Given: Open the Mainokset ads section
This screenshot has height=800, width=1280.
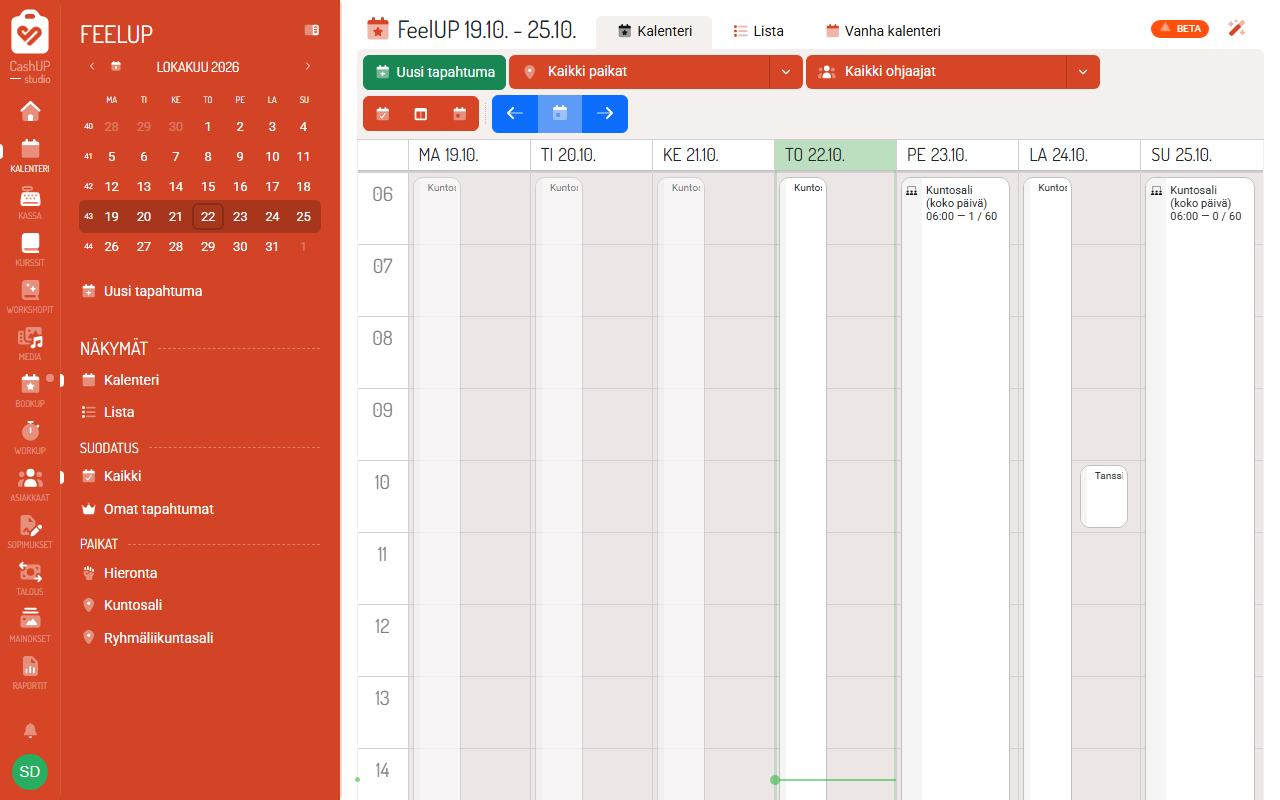Looking at the screenshot, I should click(x=30, y=625).
